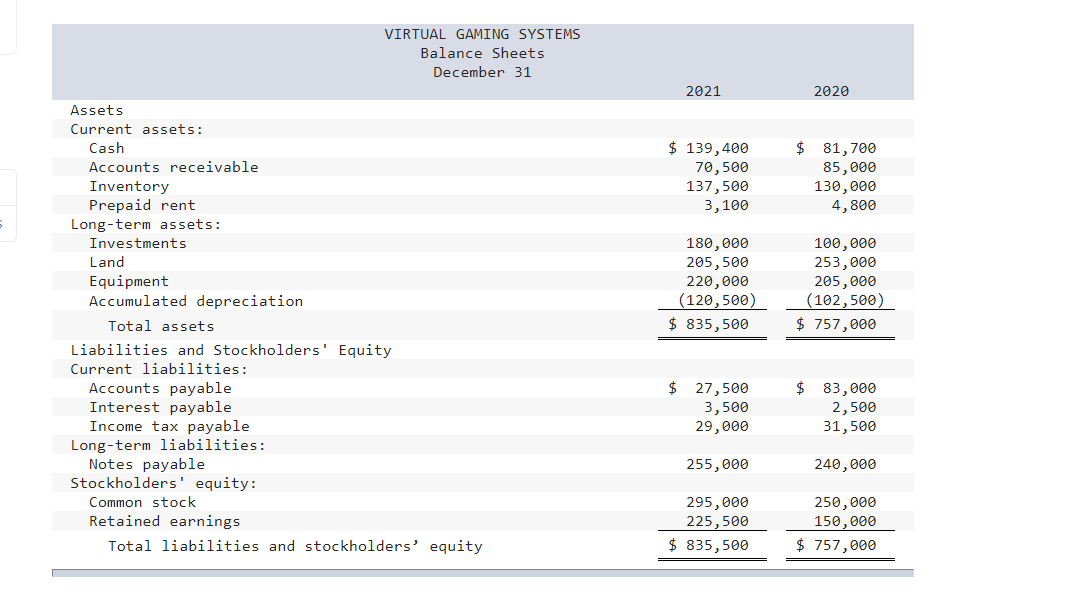Click the Interest payable value 3,500

click(x=726, y=407)
